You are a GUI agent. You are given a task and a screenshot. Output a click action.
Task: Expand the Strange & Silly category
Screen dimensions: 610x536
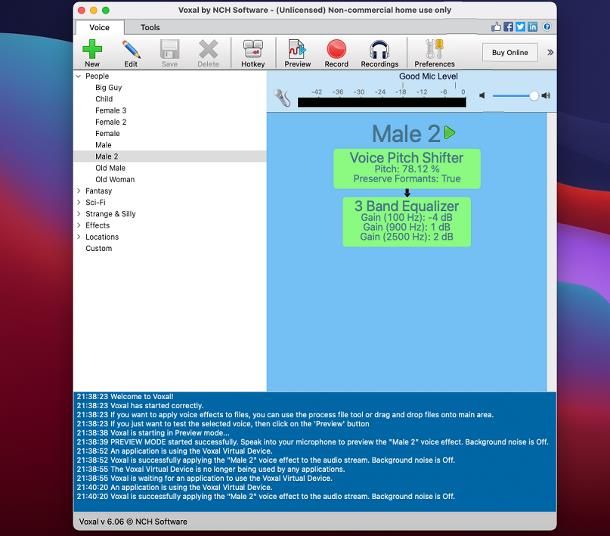[79, 214]
